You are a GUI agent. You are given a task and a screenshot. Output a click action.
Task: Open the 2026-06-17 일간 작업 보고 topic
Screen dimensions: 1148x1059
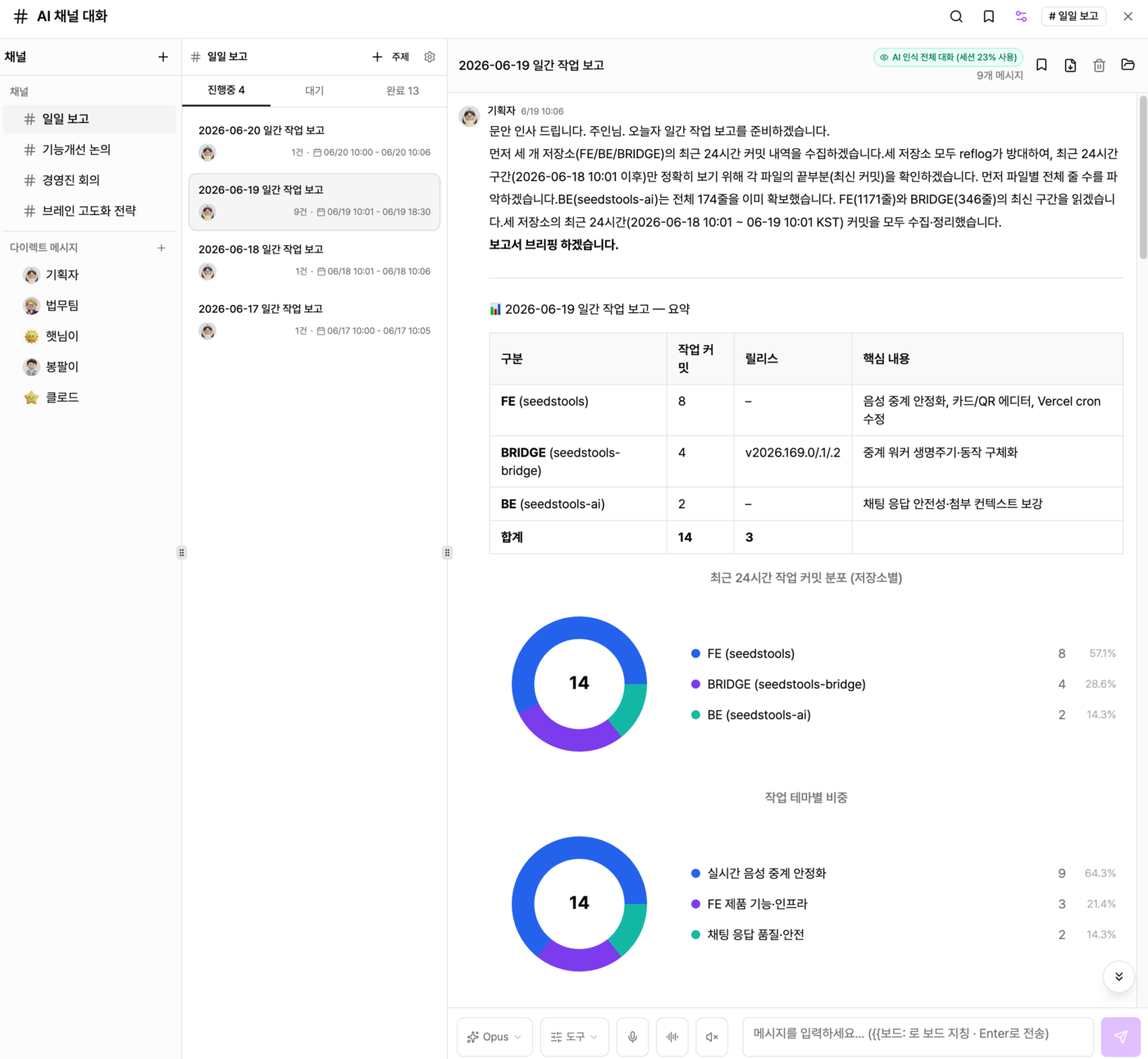coord(314,320)
